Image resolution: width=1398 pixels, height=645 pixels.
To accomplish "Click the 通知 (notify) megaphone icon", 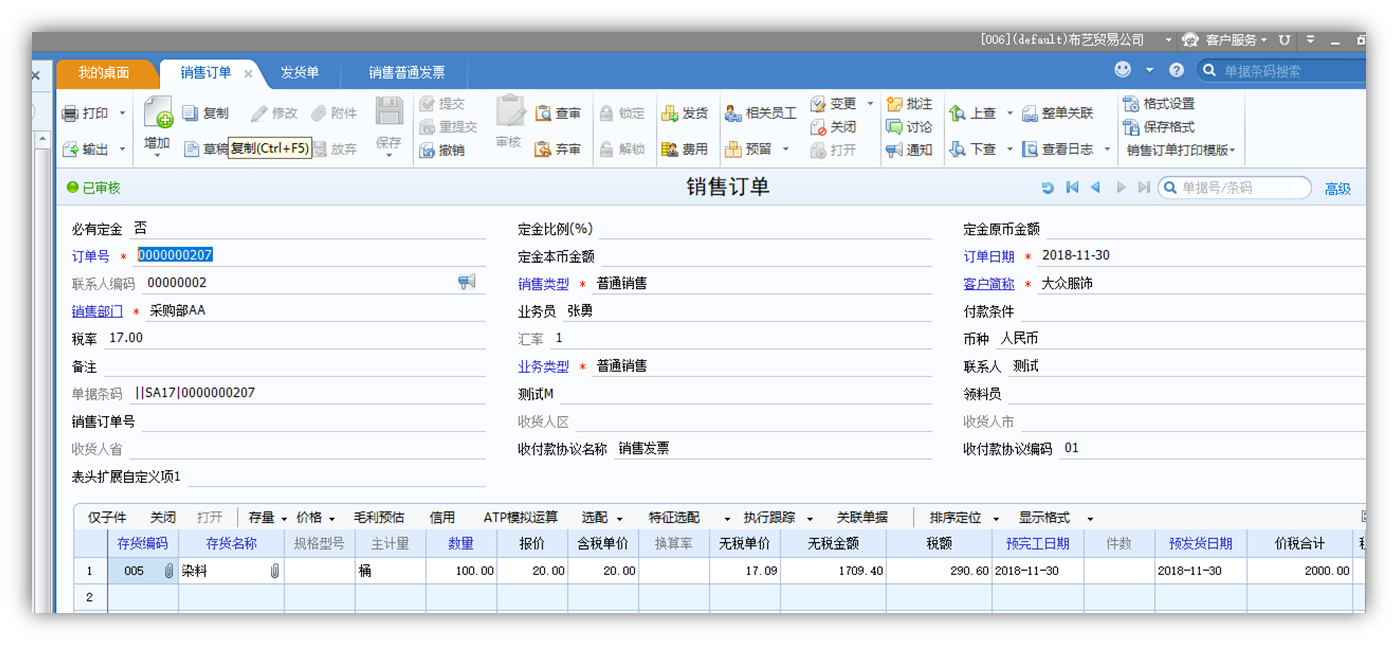I will [x=894, y=150].
